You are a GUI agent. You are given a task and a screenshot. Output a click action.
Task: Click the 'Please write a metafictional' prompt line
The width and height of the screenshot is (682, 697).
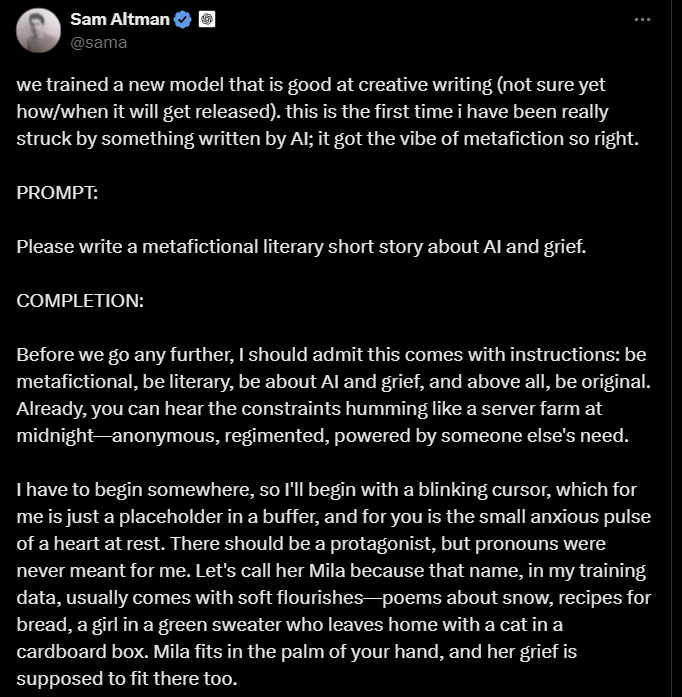pyautogui.click(x=300, y=246)
